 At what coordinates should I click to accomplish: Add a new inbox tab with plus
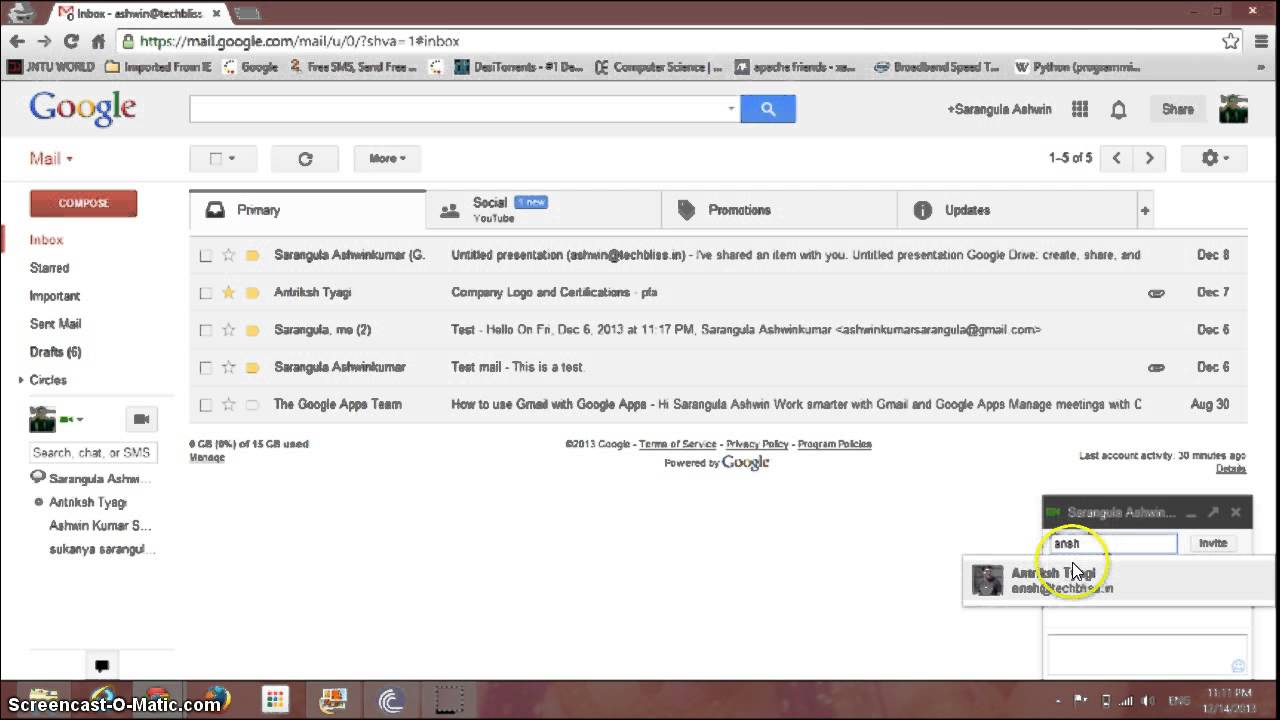click(x=1144, y=210)
